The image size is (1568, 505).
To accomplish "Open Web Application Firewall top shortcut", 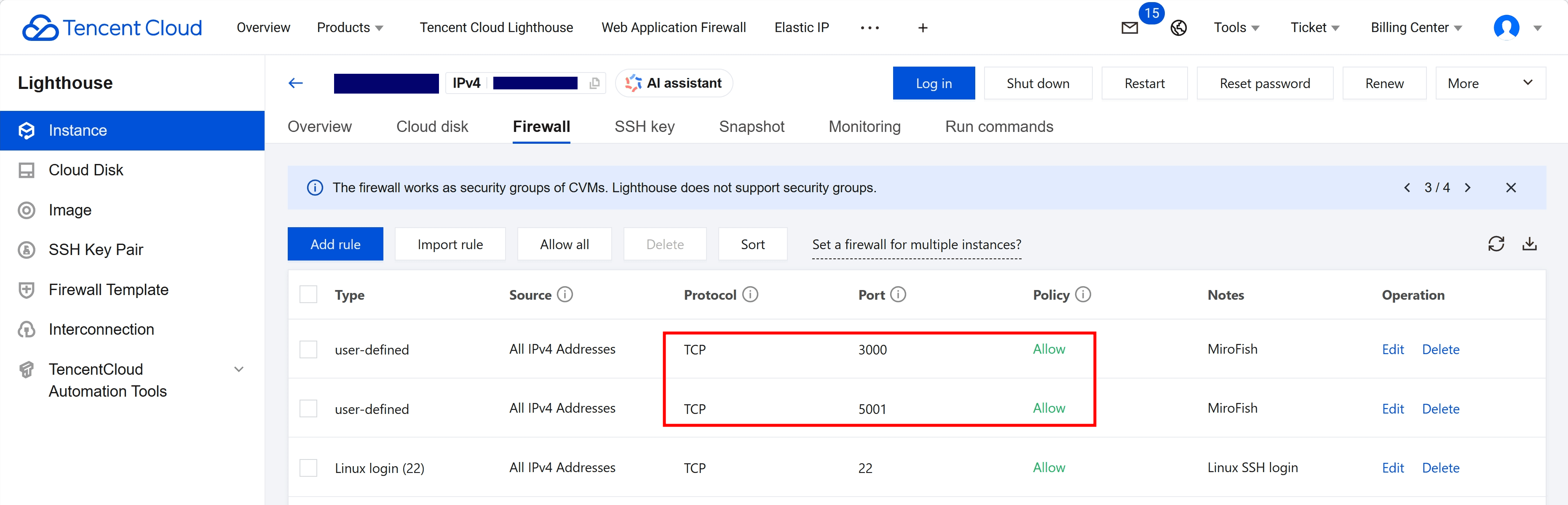I will click(x=674, y=28).
